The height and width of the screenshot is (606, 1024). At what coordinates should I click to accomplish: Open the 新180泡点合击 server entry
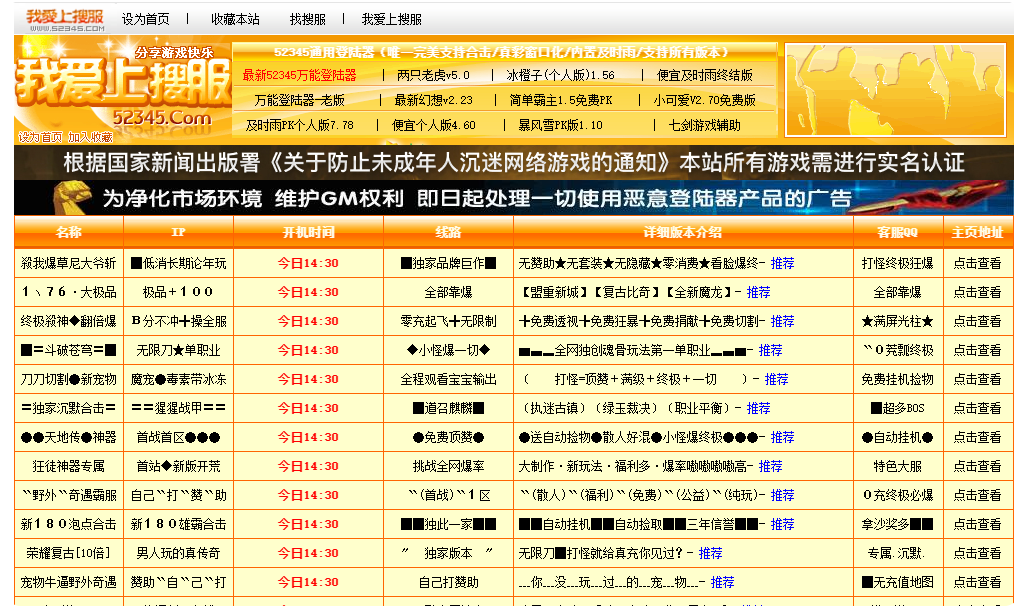tap(69, 524)
